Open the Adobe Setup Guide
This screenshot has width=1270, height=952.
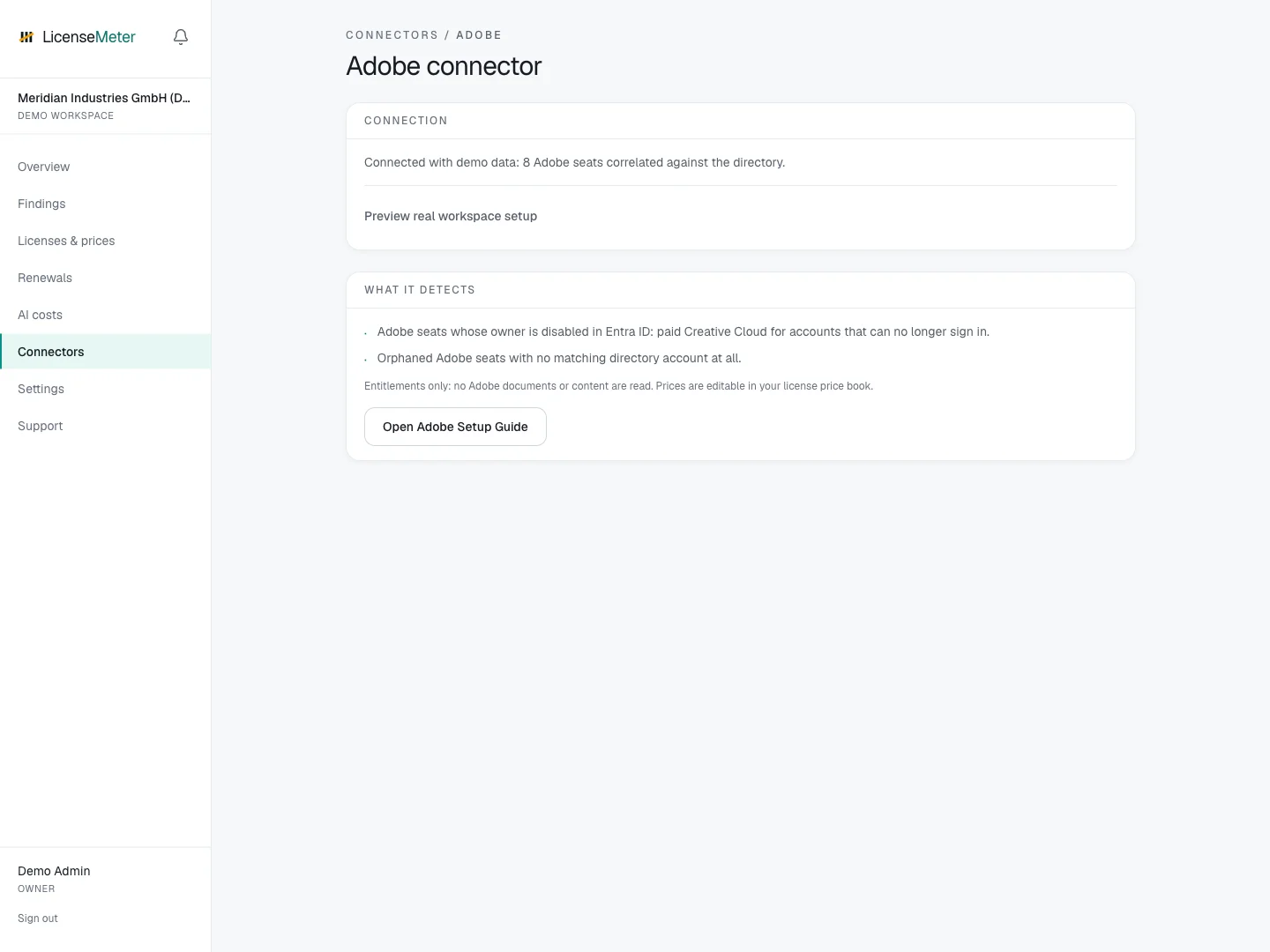click(x=455, y=427)
